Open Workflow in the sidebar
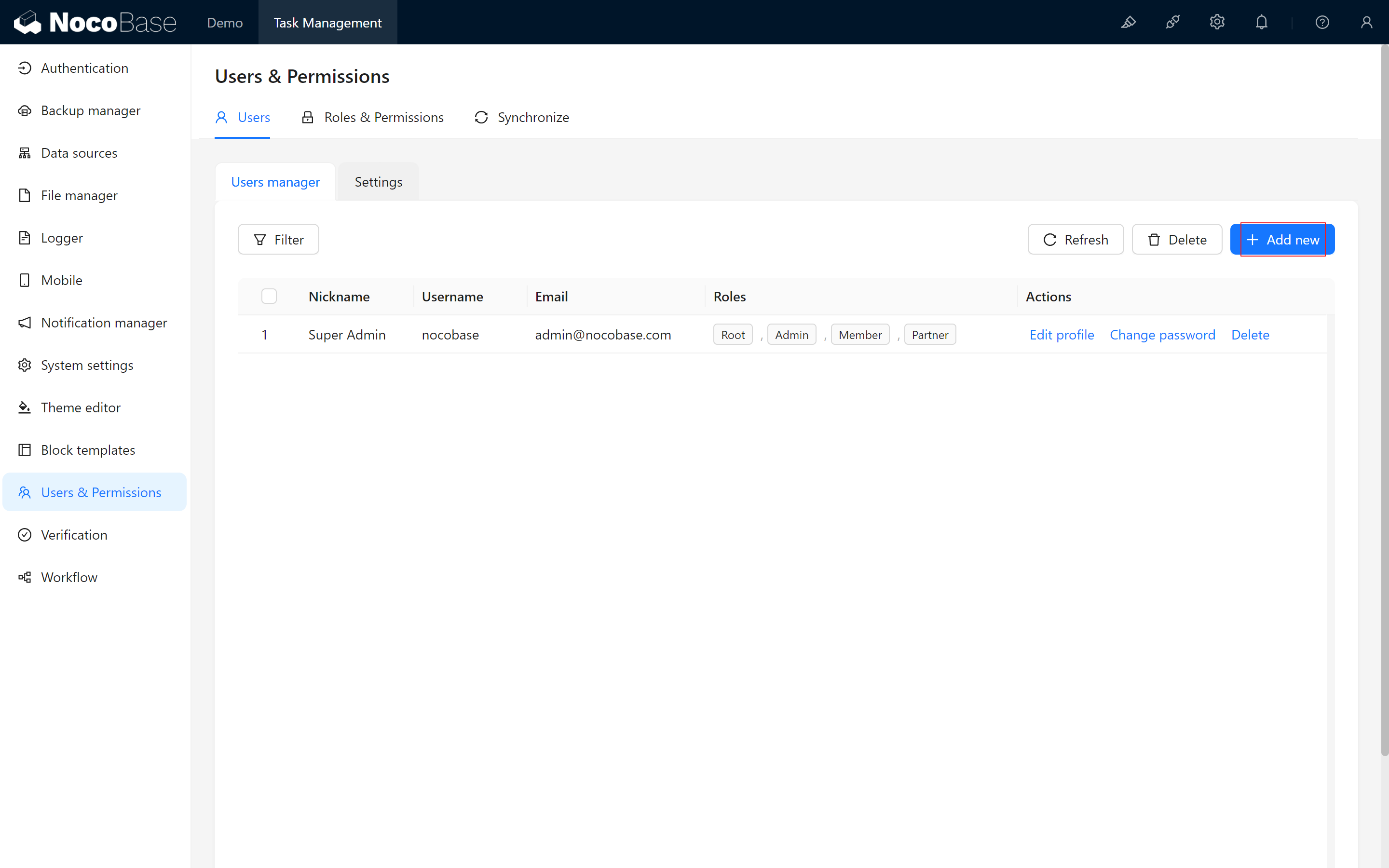The width and height of the screenshot is (1389, 868). tap(95, 578)
